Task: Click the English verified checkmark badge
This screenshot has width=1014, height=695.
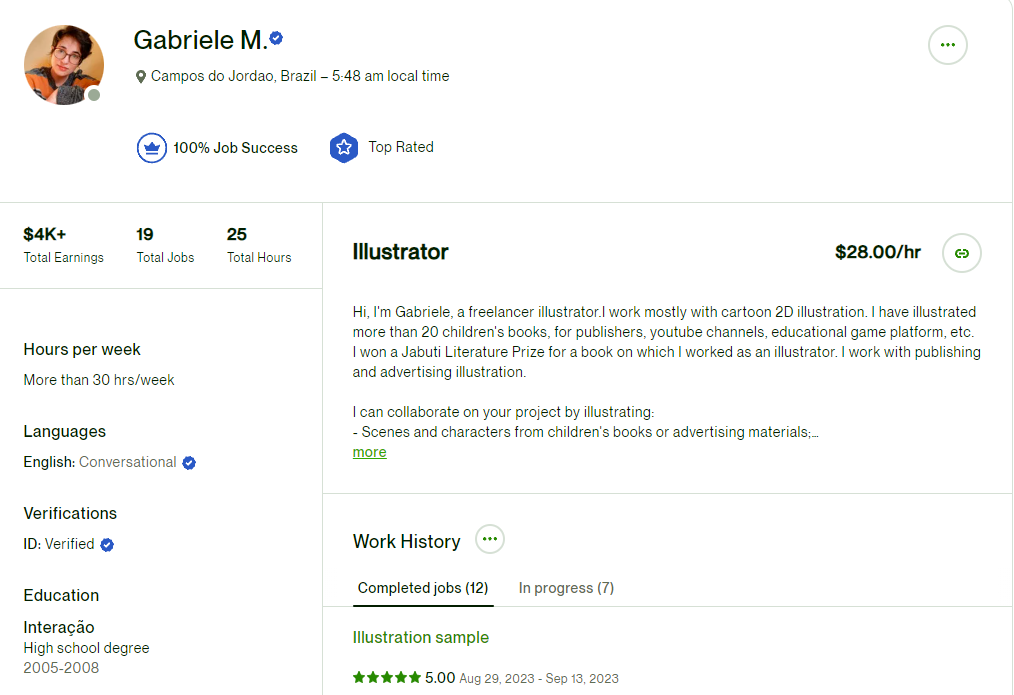Action: (x=189, y=463)
